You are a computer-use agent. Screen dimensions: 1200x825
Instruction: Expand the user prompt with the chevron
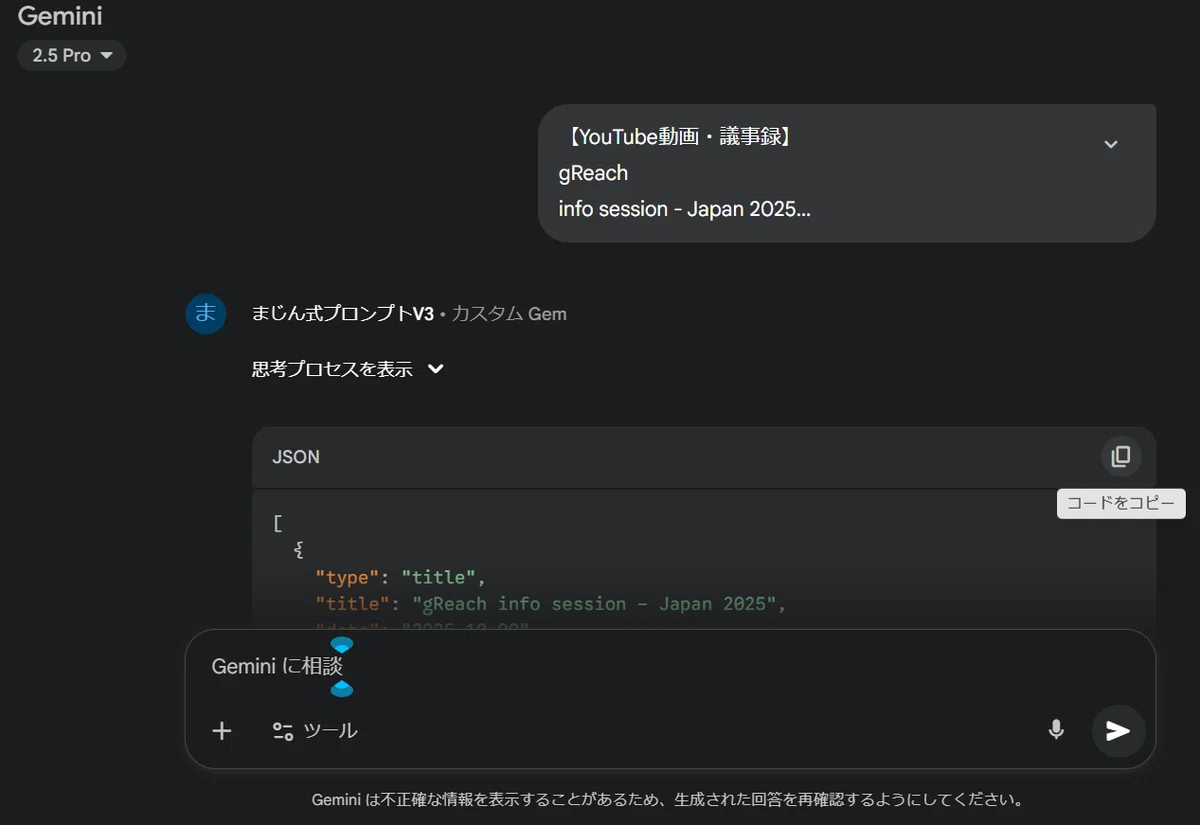(x=1110, y=144)
